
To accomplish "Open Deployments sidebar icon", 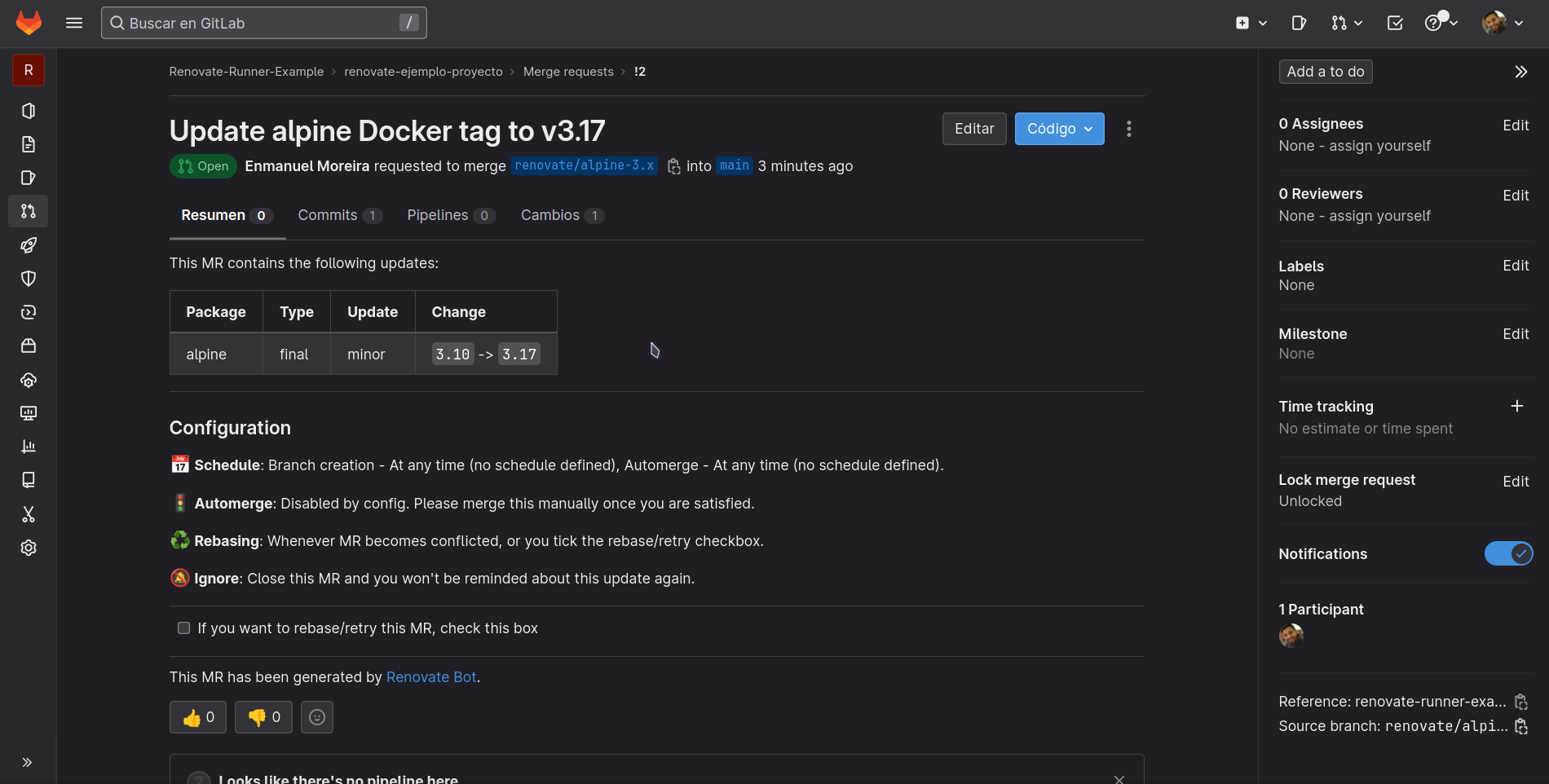I will (x=29, y=312).
